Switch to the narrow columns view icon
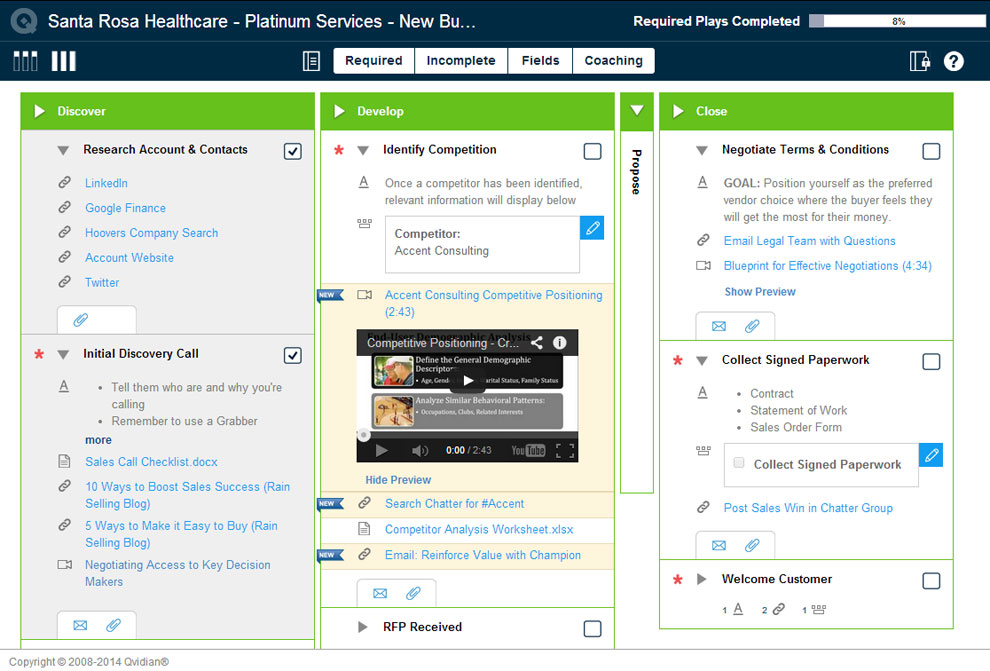Viewport: 990px width, 671px height. 25,61
